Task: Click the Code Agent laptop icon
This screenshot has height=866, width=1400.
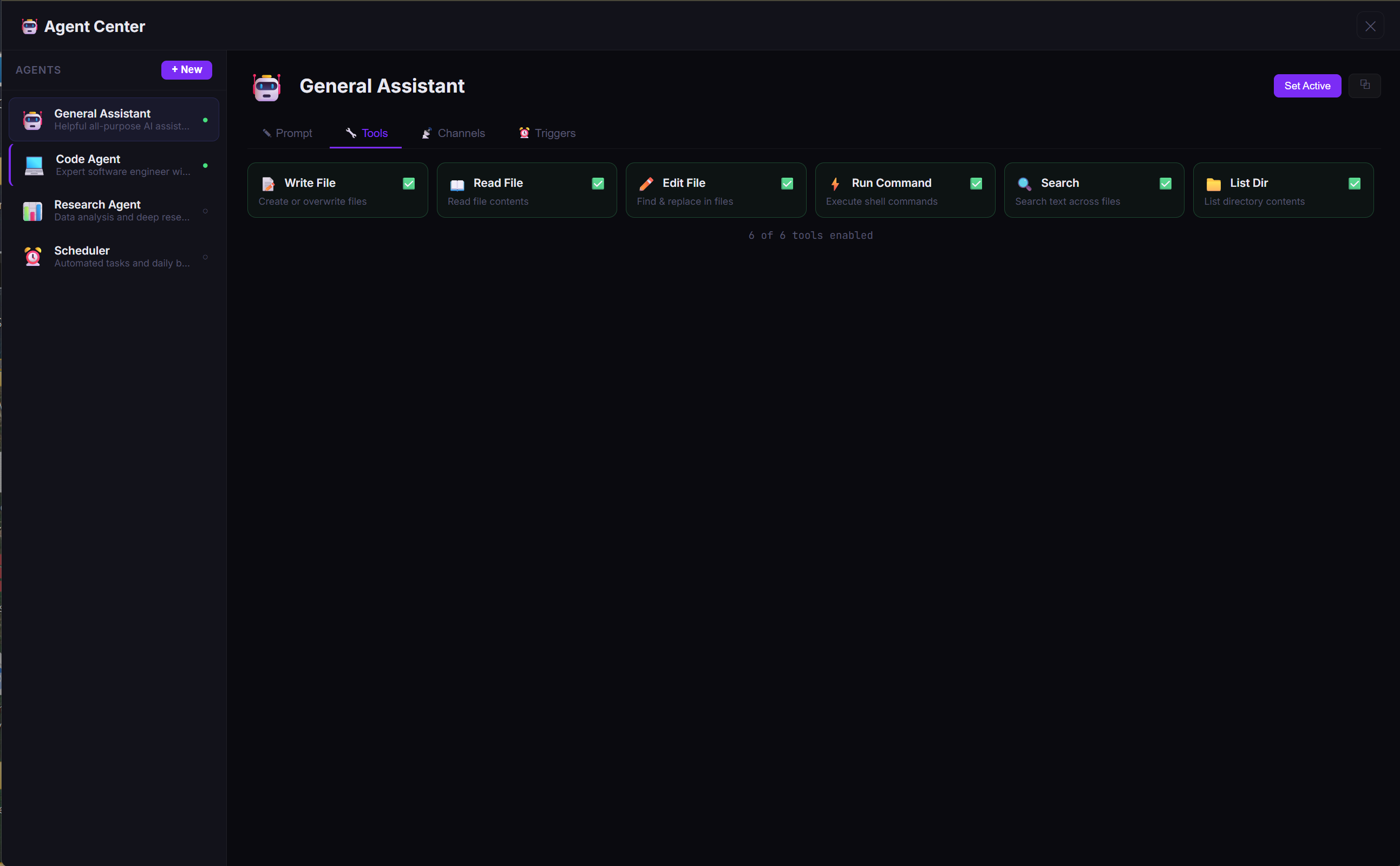Action: click(32, 165)
